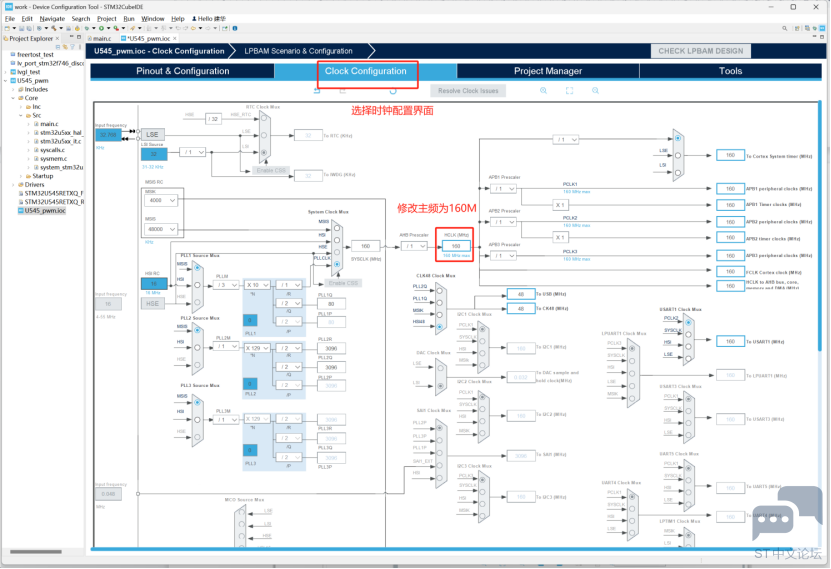This screenshot has height=569, width=831.
Task: Click the RTC mux Enable CSS button
Action: 271,171
